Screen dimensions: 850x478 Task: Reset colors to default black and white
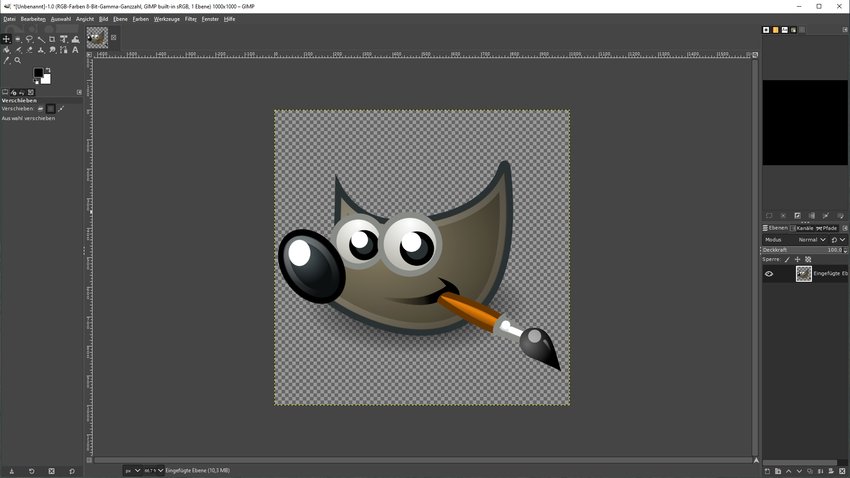pyautogui.click(x=36, y=82)
